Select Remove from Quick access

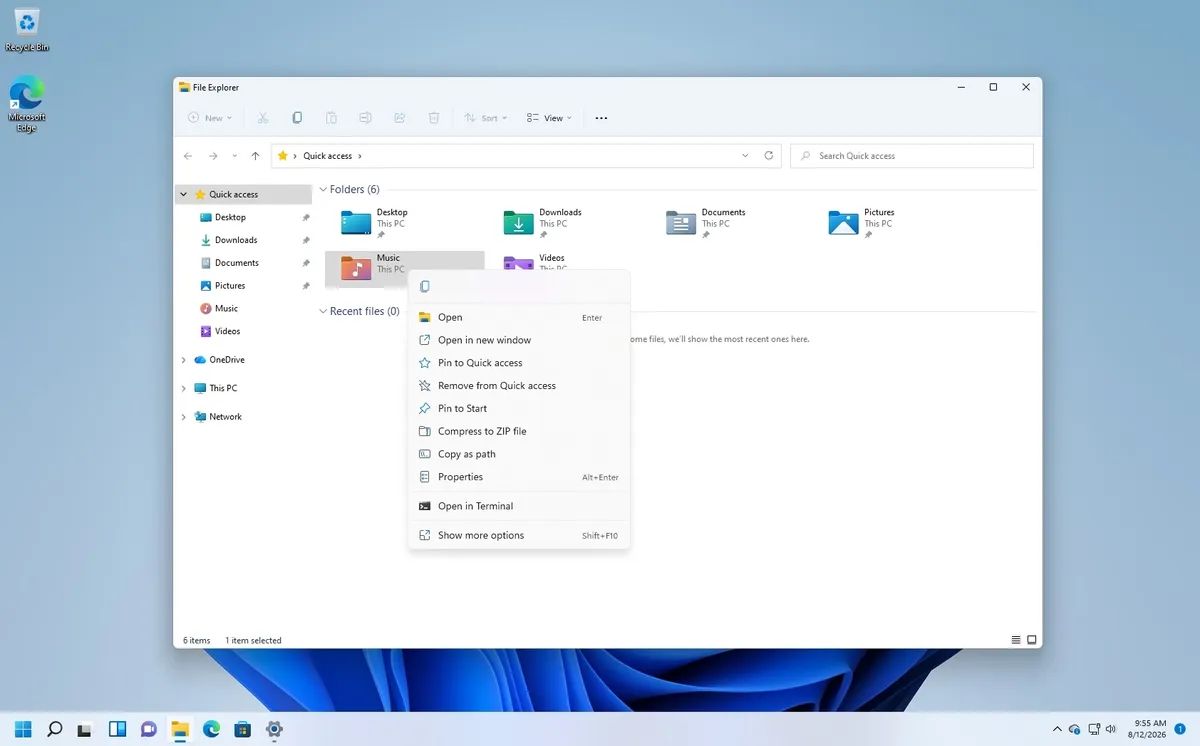(519, 386)
